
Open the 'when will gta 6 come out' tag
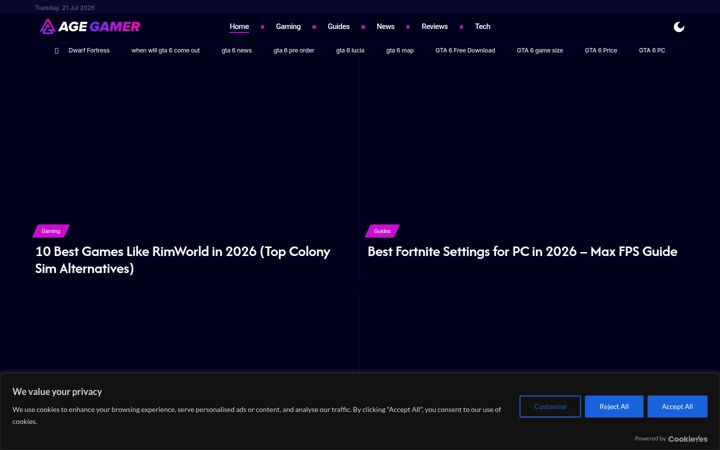pos(166,51)
